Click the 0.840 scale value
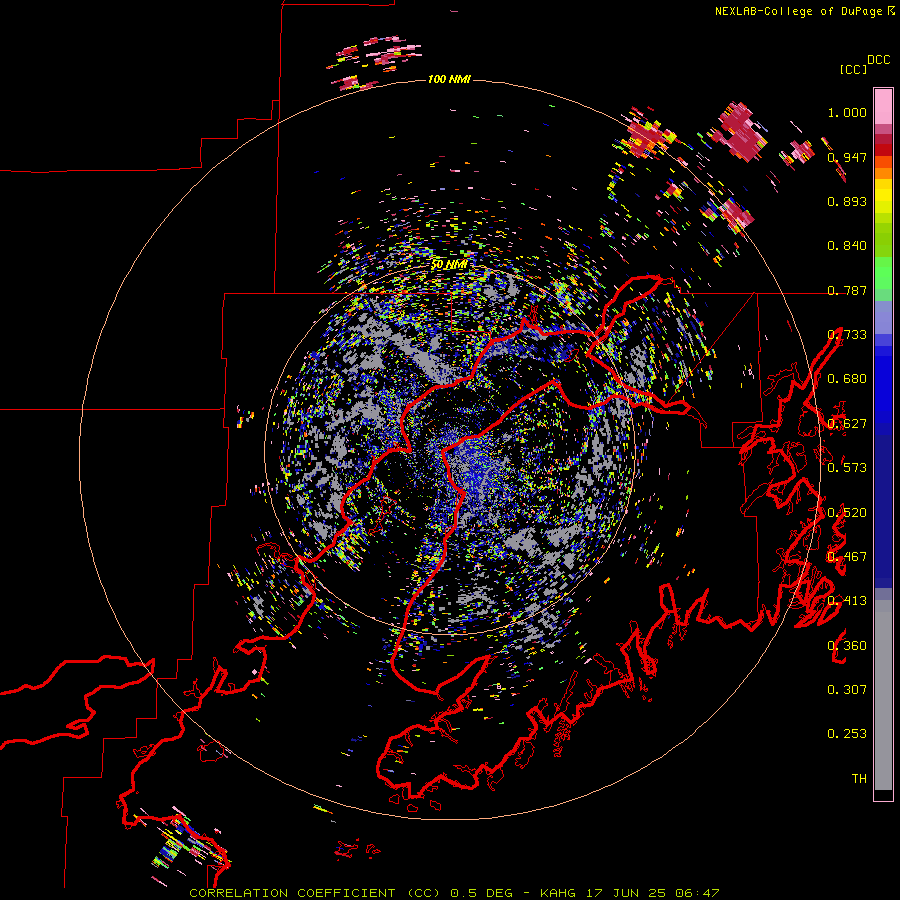This screenshot has height=900, width=900. click(x=847, y=246)
